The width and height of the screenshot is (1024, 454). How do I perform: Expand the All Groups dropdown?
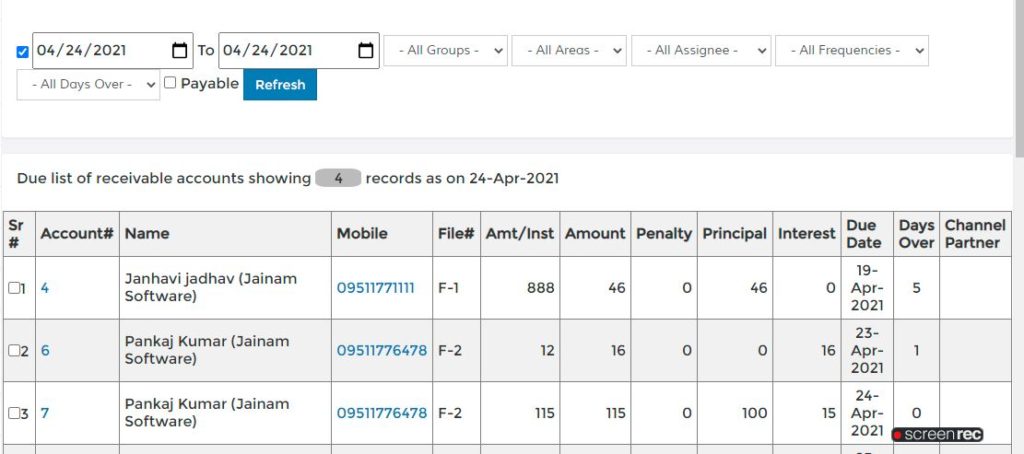(445, 50)
